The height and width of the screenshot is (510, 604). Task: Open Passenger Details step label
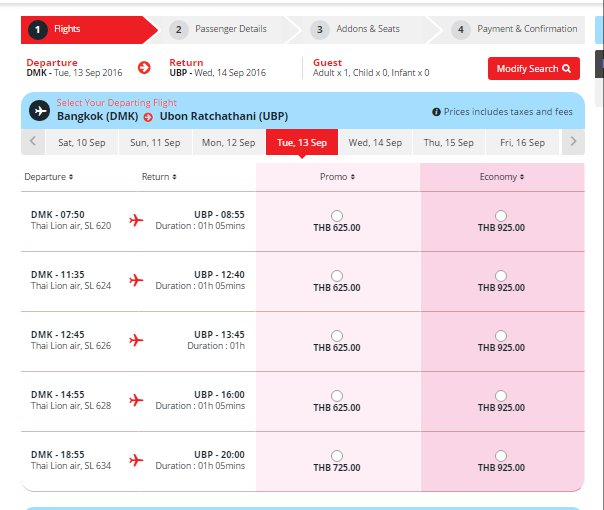(x=231, y=29)
